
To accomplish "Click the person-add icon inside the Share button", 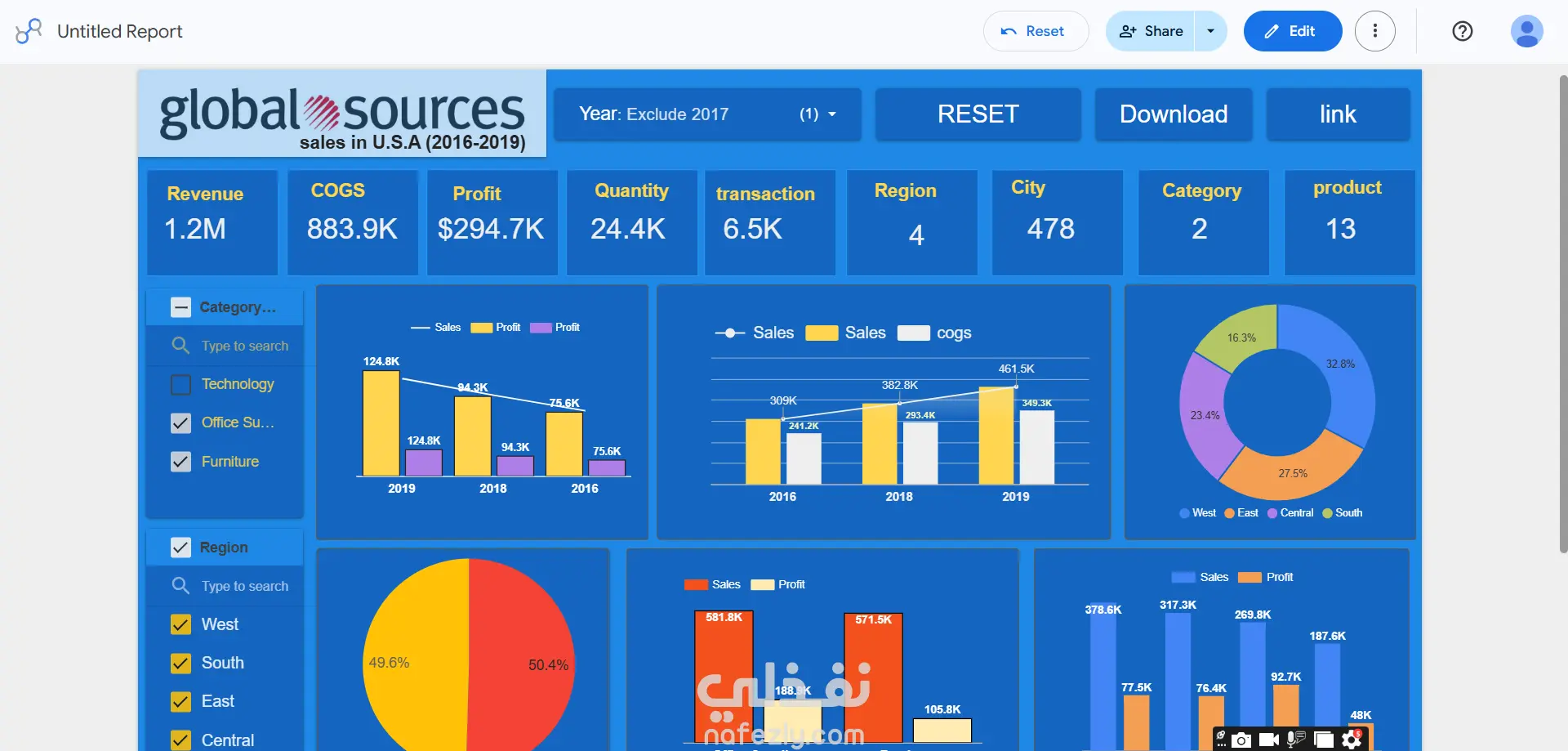I will tap(1128, 31).
